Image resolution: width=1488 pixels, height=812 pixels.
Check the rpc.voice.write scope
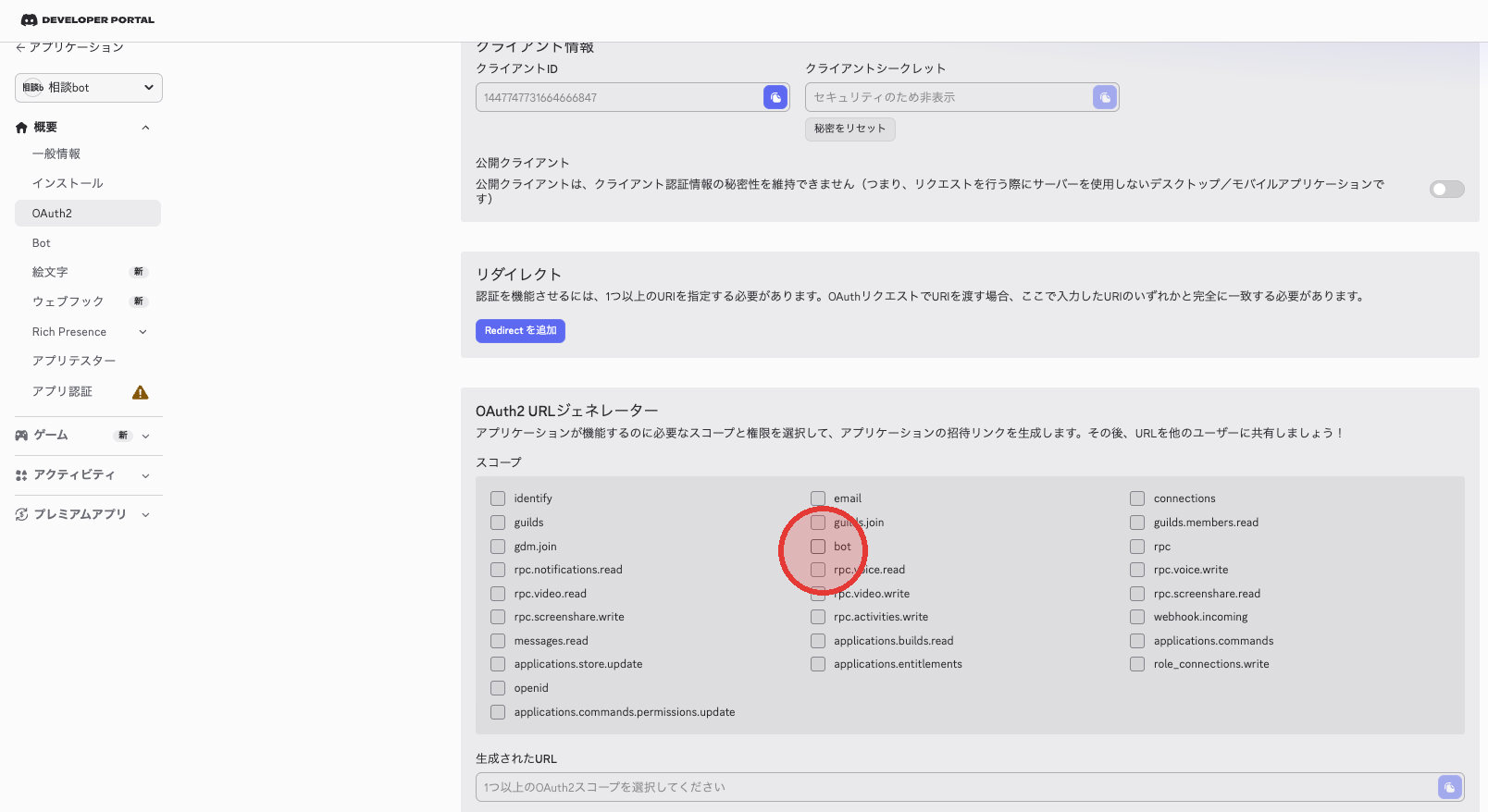point(1137,570)
